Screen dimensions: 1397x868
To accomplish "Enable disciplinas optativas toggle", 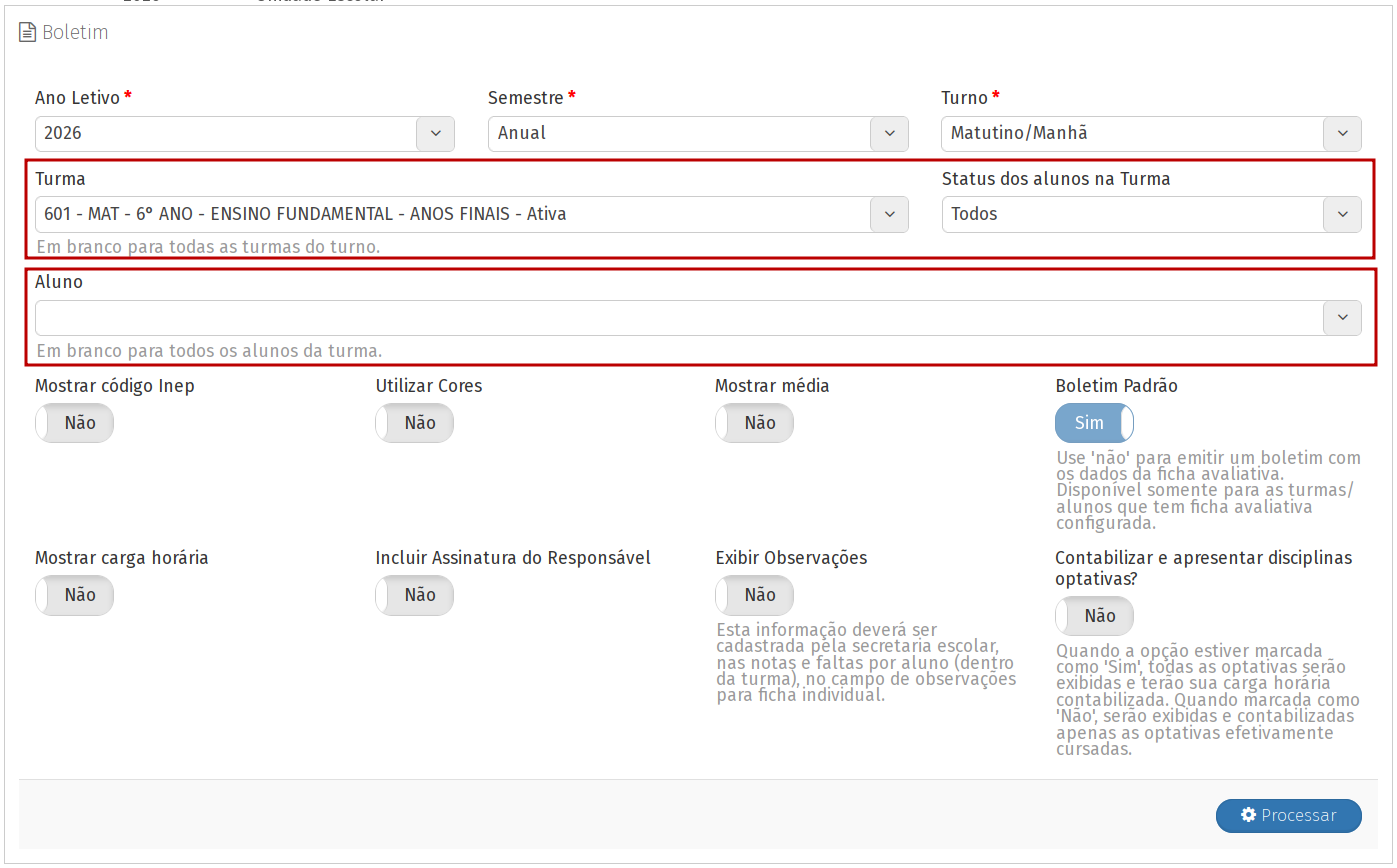I will point(1094,616).
